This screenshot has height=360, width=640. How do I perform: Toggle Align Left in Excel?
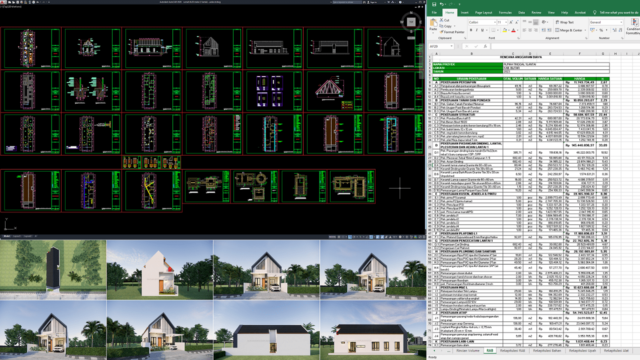(524, 30)
